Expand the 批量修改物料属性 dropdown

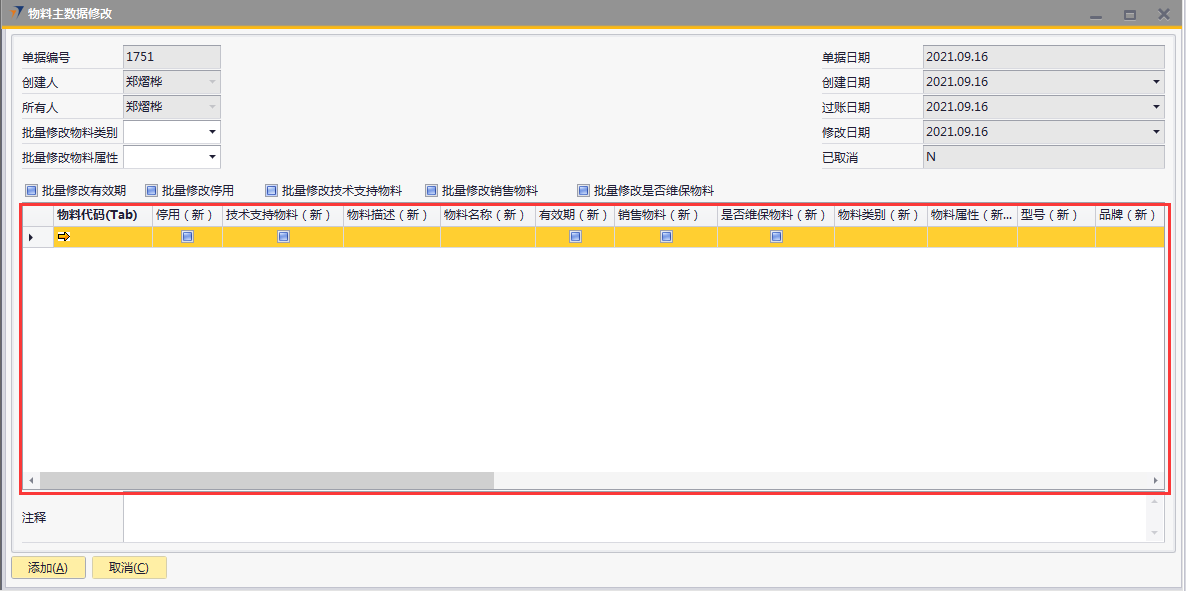(x=212, y=157)
